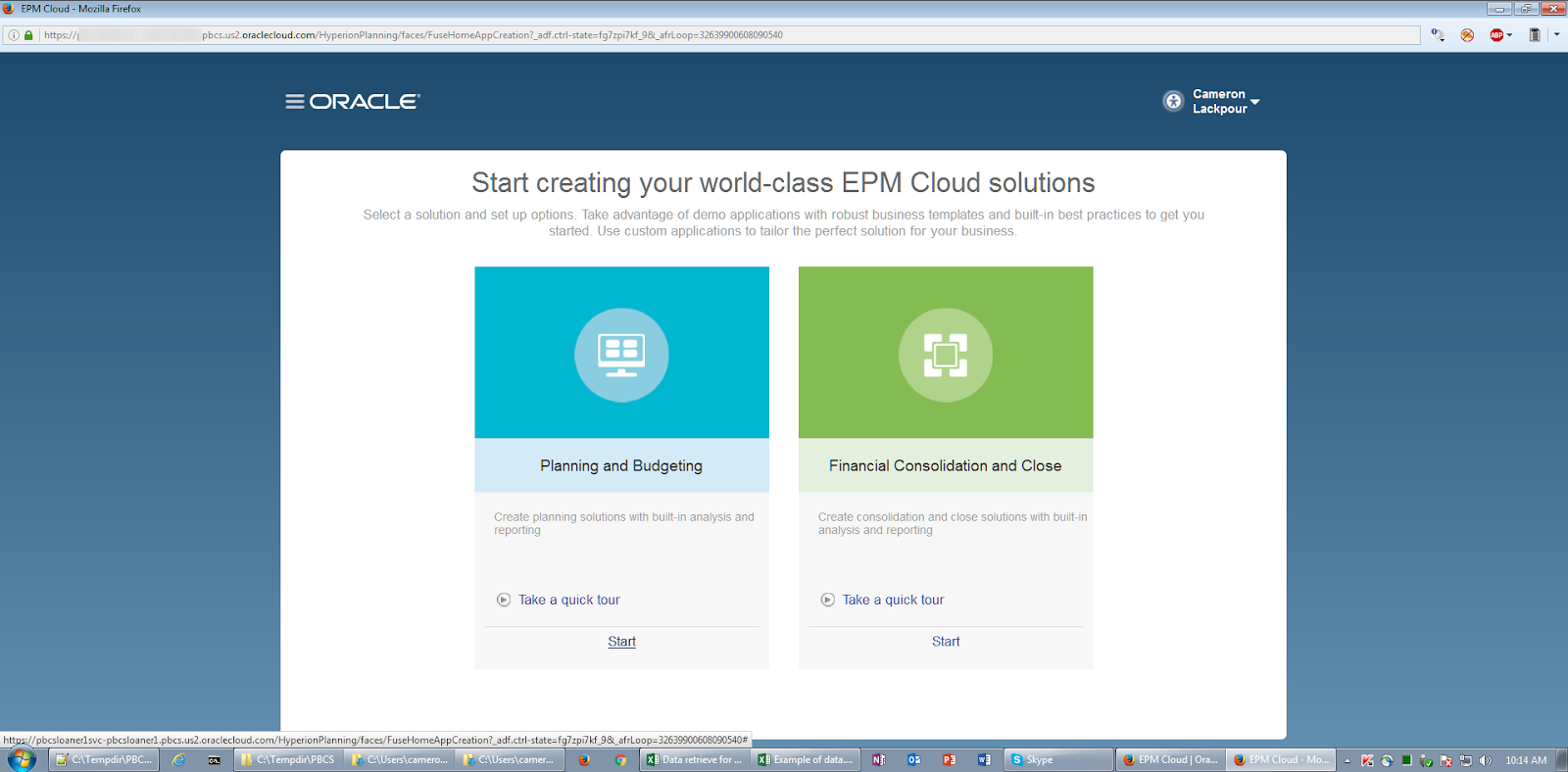1568x772 pixels.
Task: Switch to EPM Cloud | Ora... Firefox window
Action: click(x=1170, y=759)
